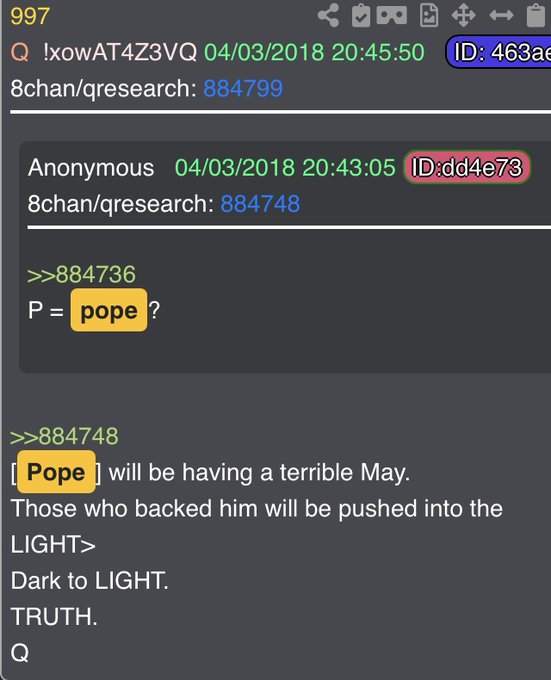Click the four-way move arrows icon

pyautogui.click(x=463, y=16)
